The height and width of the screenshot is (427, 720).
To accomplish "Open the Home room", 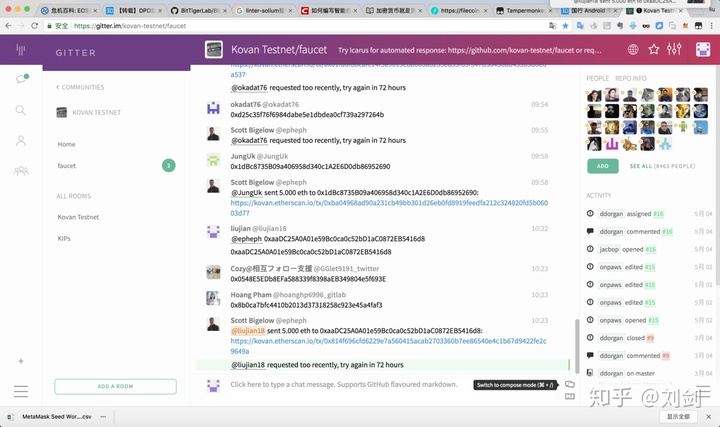I will click(67, 144).
